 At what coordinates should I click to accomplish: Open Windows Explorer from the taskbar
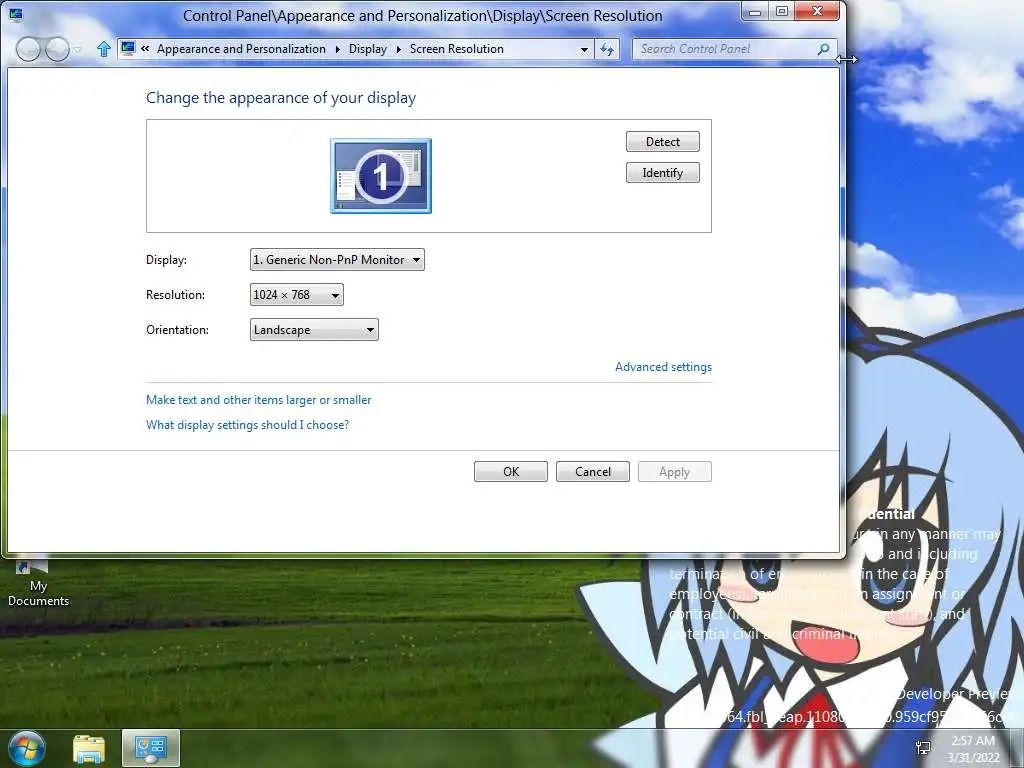(89, 748)
